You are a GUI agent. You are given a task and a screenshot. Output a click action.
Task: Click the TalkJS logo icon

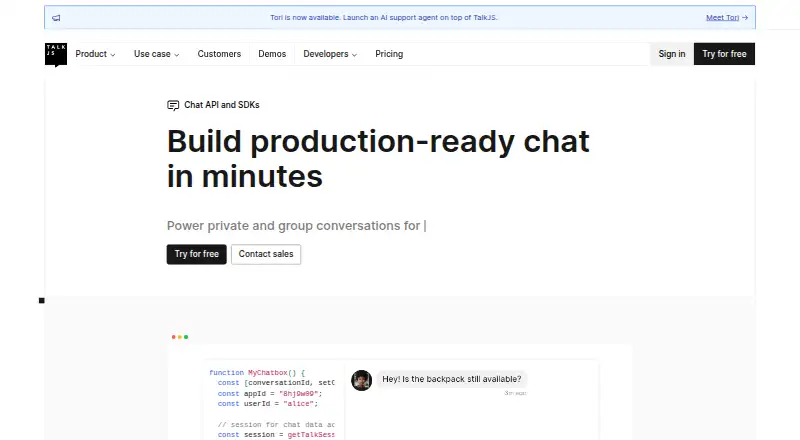(x=56, y=55)
